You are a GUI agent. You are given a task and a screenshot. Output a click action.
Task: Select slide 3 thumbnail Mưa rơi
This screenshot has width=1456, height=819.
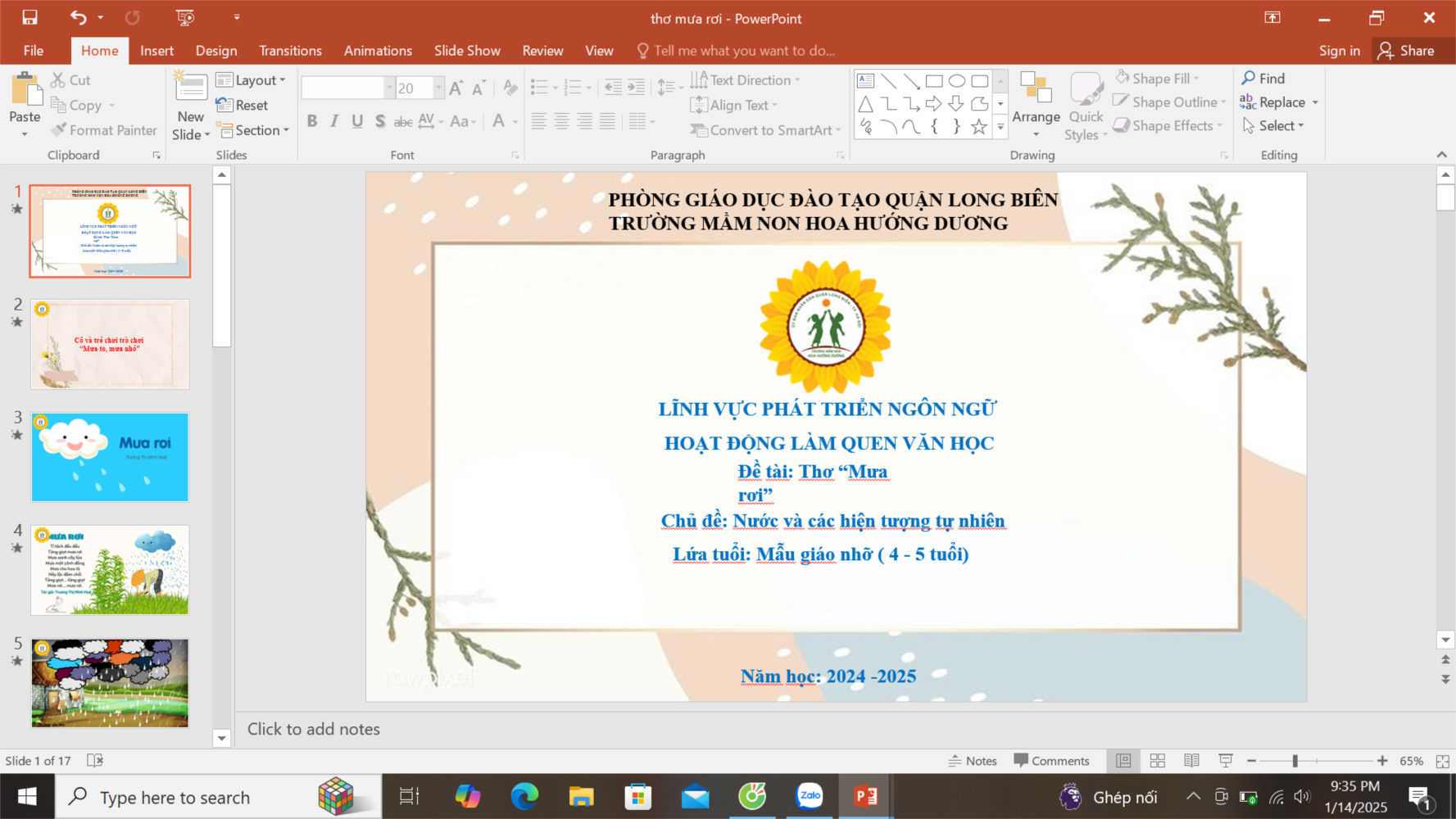(110, 457)
